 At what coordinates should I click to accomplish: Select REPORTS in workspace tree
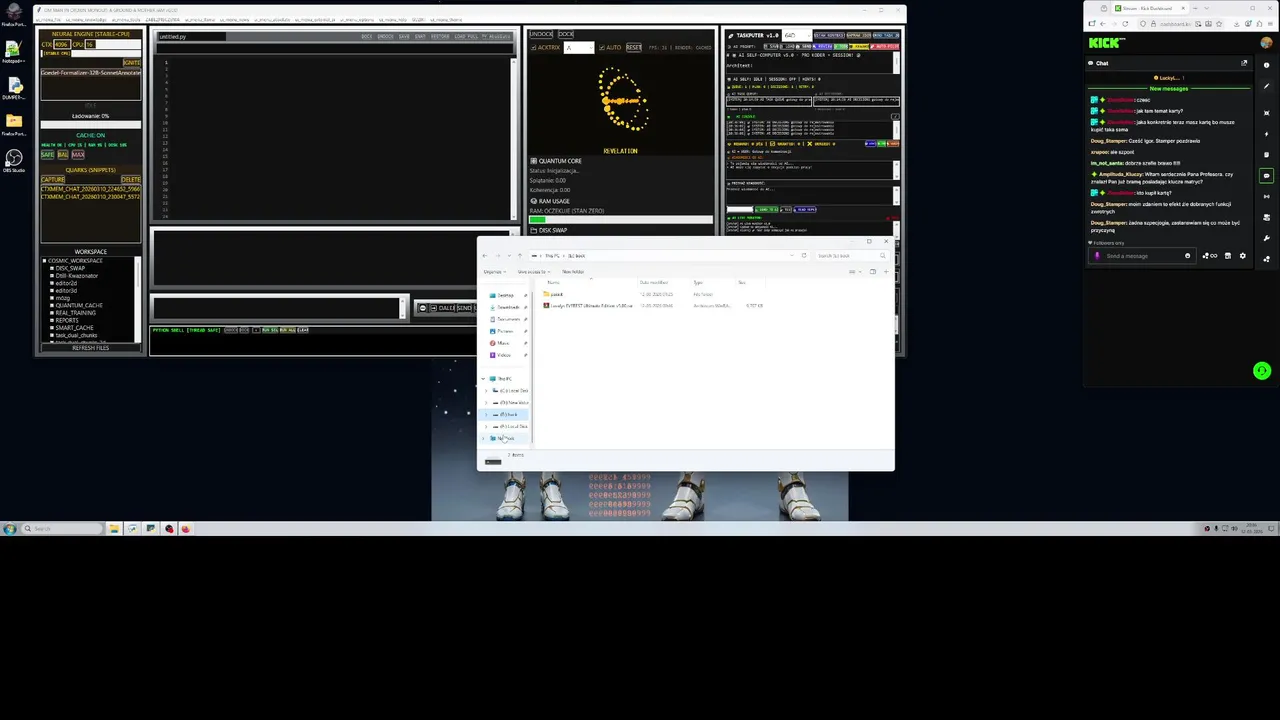coord(67,320)
